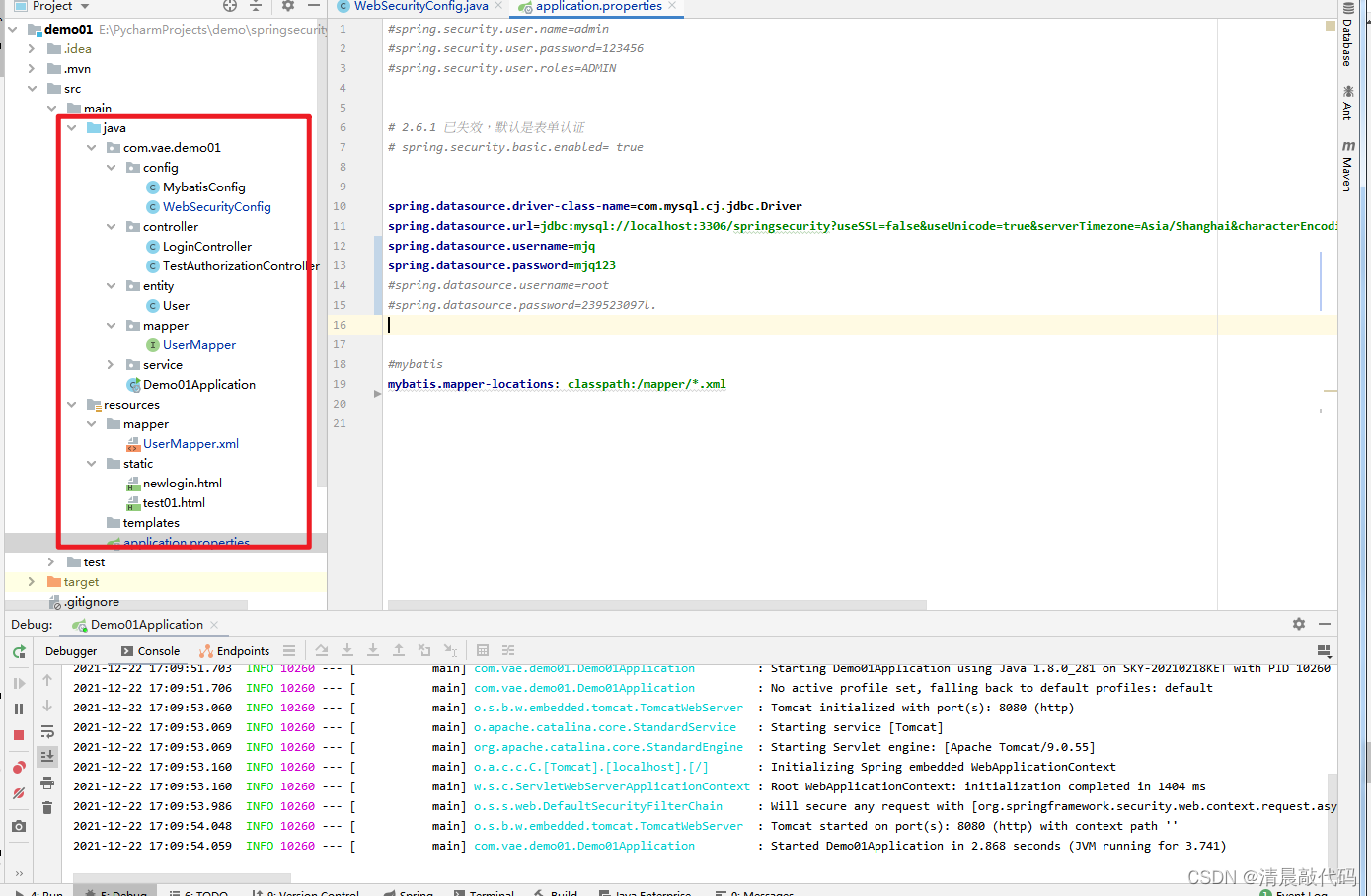Click the Rerun Demo01Application icon
The image size is (1371, 896).
(18, 652)
